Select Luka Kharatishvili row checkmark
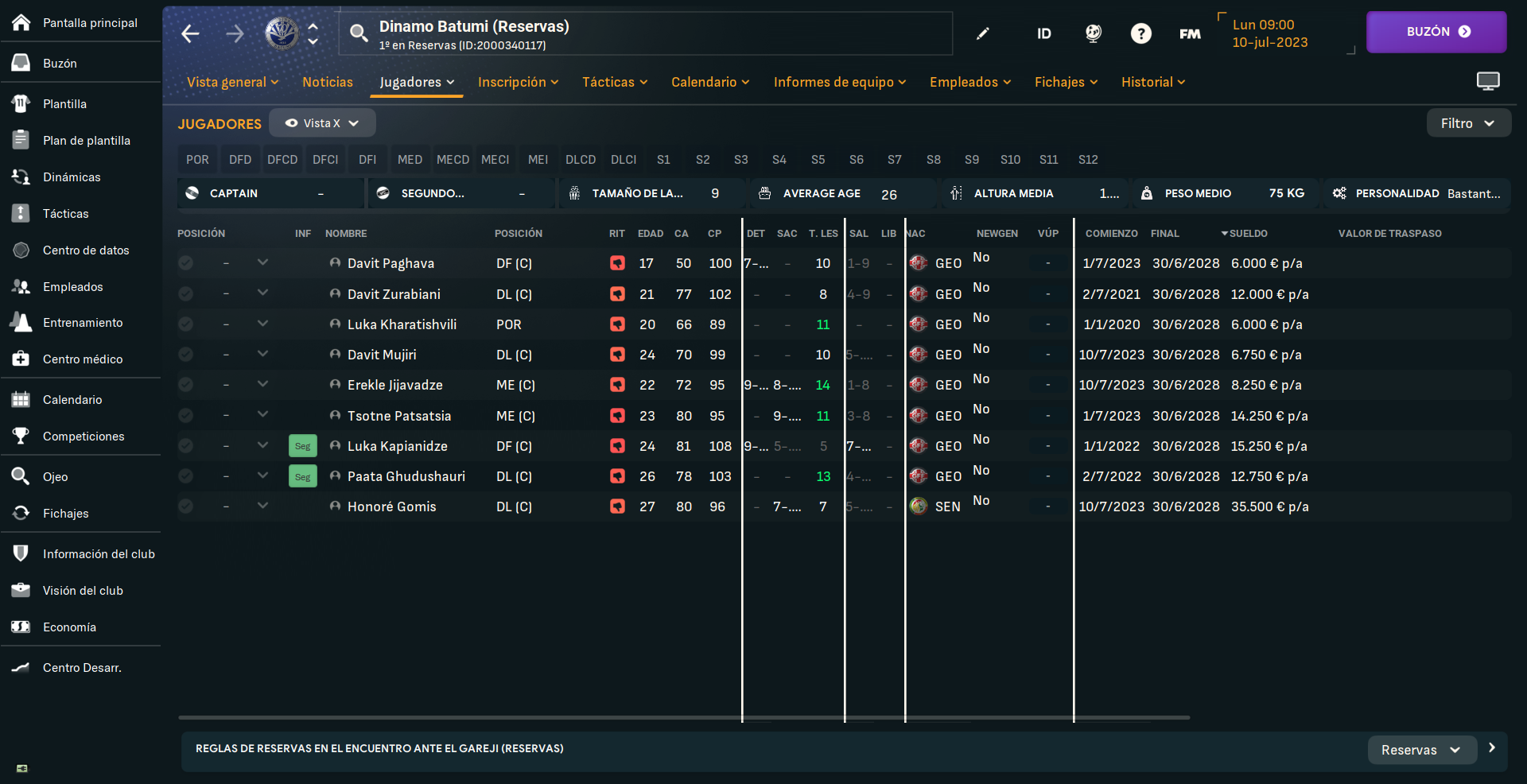The width and height of the screenshot is (1527, 784). (185, 324)
